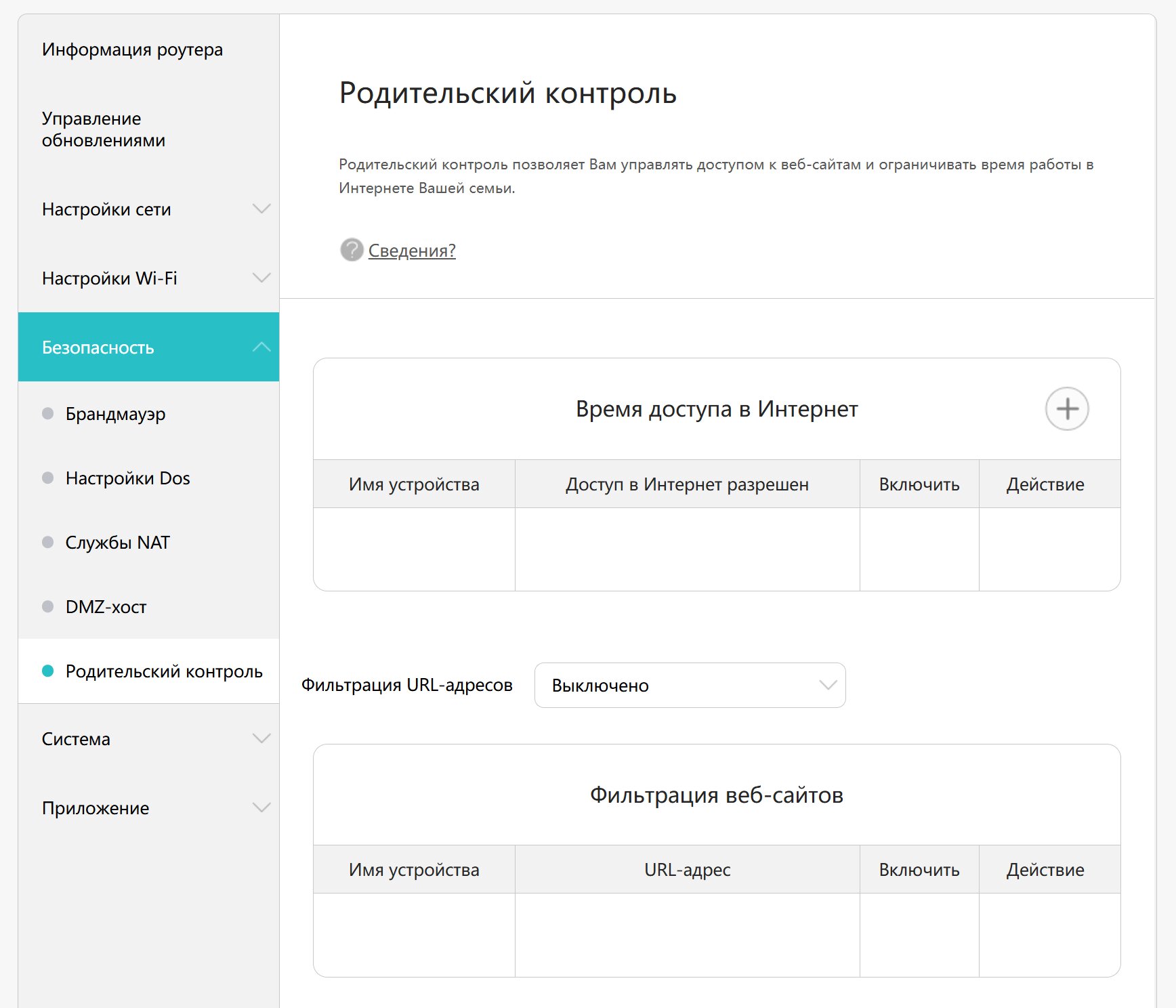Click the Имя устройства header in access time table

pyautogui.click(x=414, y=484)
